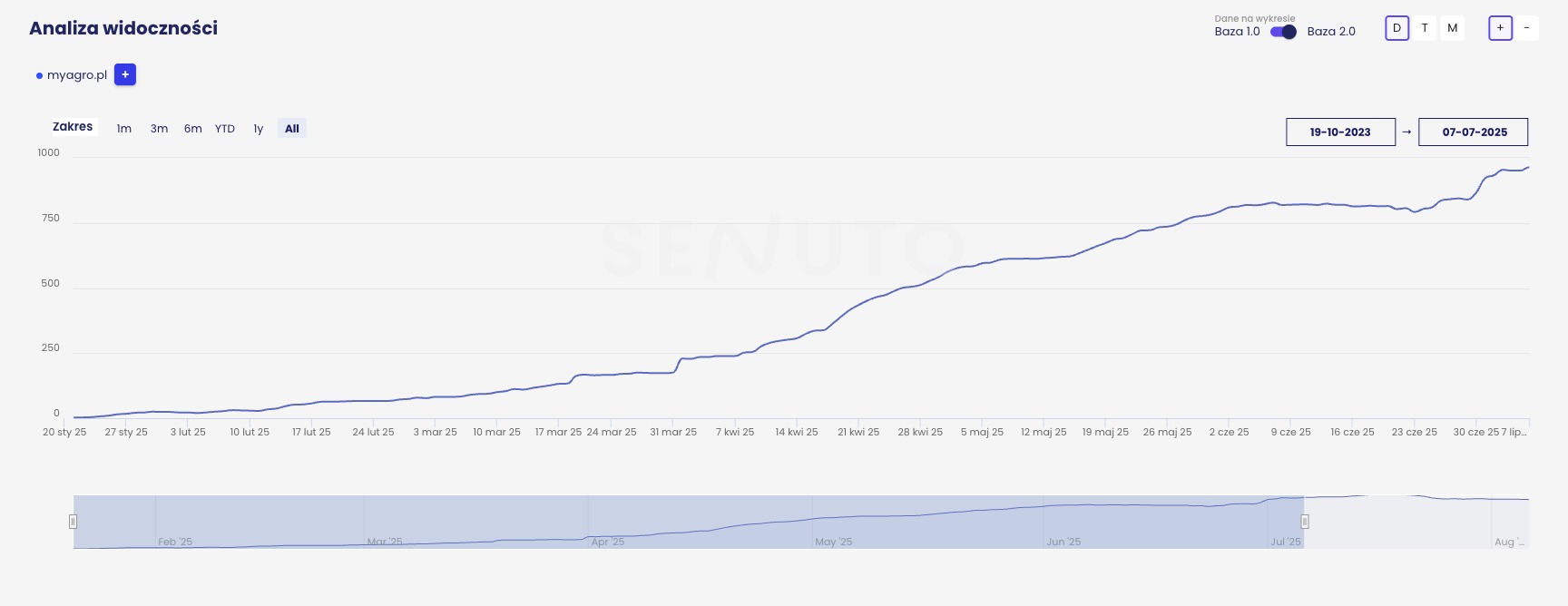Choose the 1y time range
1568x606 pixels.
[x=259, y=129]
